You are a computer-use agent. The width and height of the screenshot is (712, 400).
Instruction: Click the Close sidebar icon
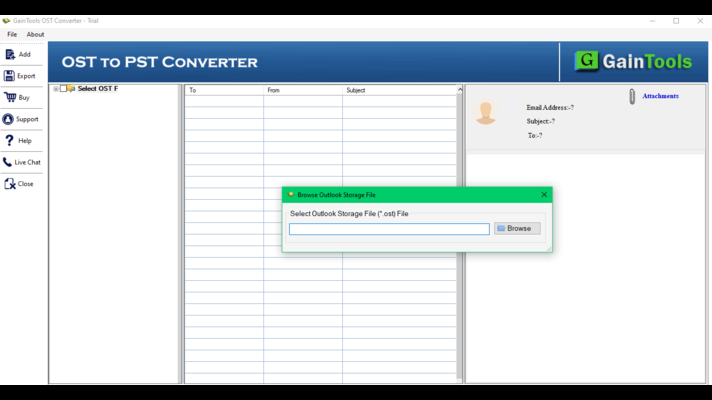[10, 184]
